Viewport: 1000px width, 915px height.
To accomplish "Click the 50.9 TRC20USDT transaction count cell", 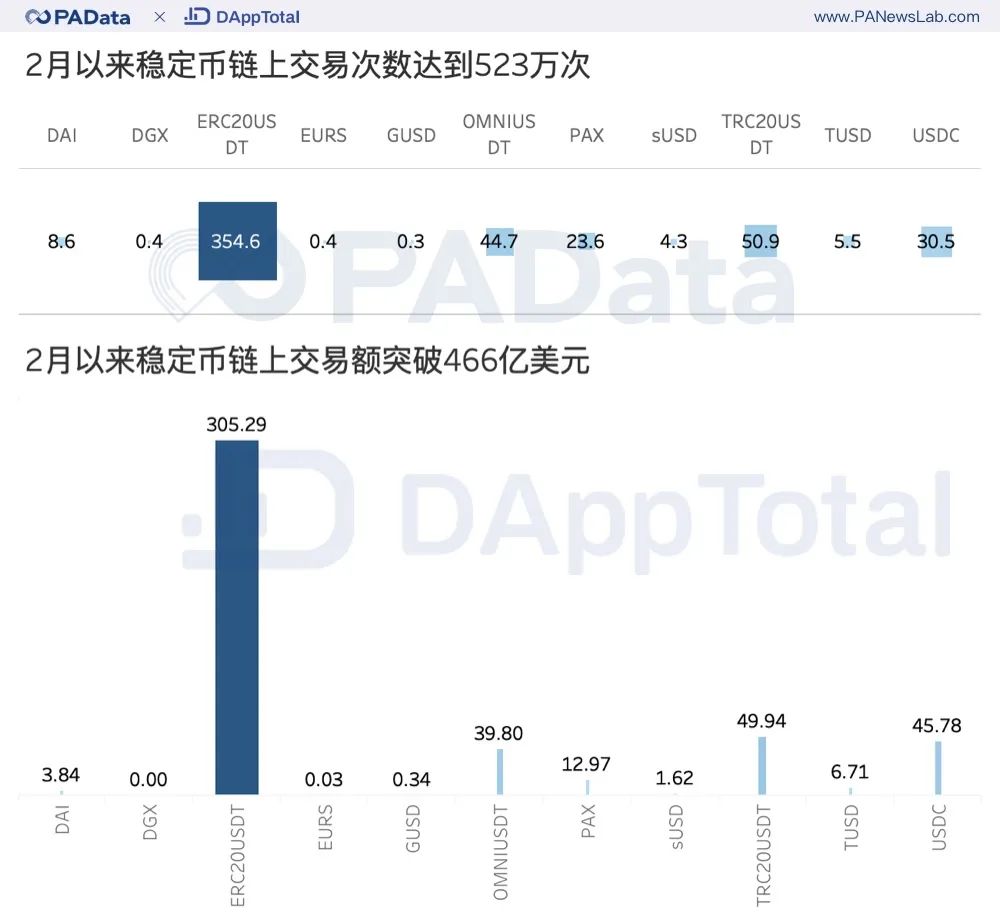I will pyautogui.click(x=760, y=241).
